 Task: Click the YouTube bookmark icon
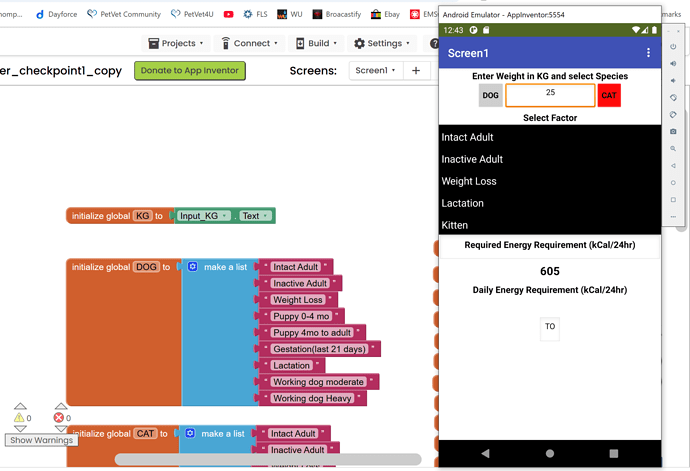pyautogui.click(x=229, y=15)
